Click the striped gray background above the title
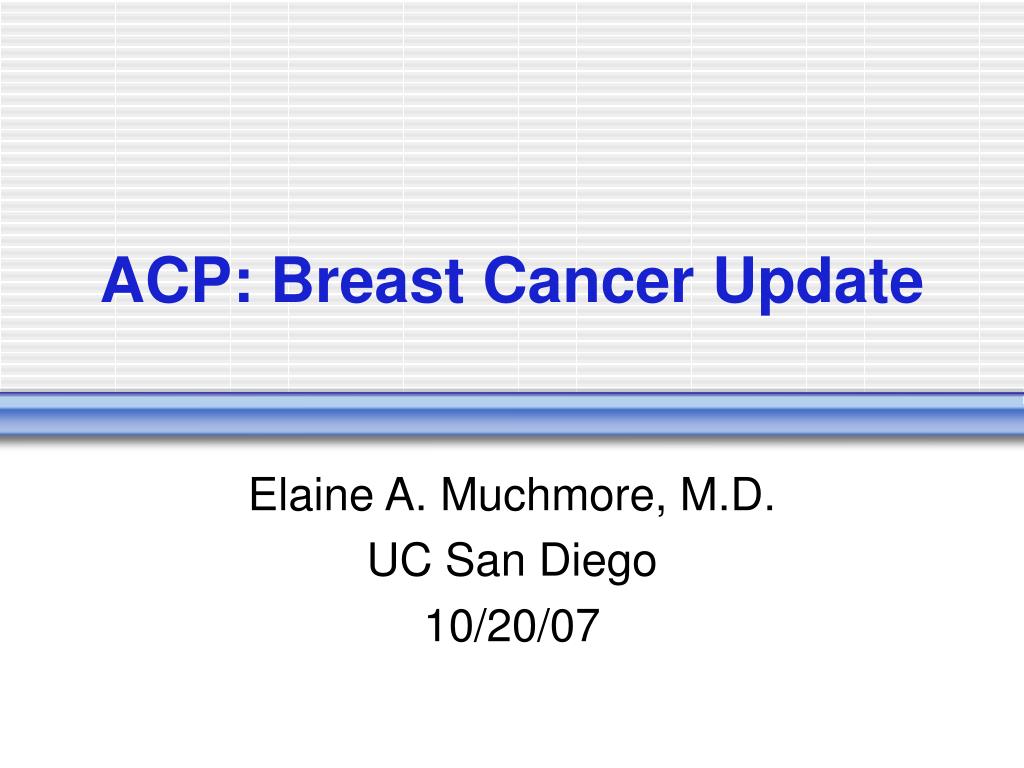1024x768 pixels. pyautogui.click(x=512, y=118)
